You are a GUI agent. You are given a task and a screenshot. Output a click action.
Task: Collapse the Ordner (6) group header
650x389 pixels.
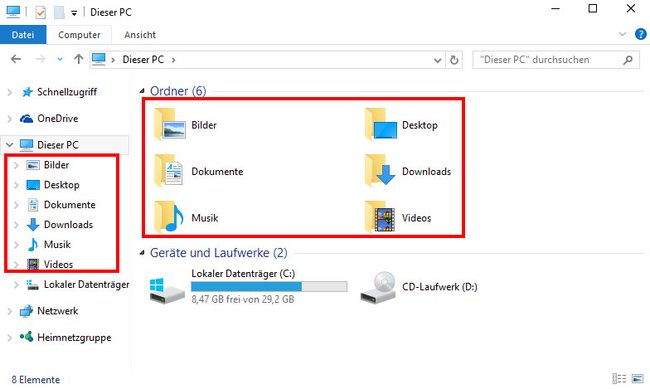142,90
